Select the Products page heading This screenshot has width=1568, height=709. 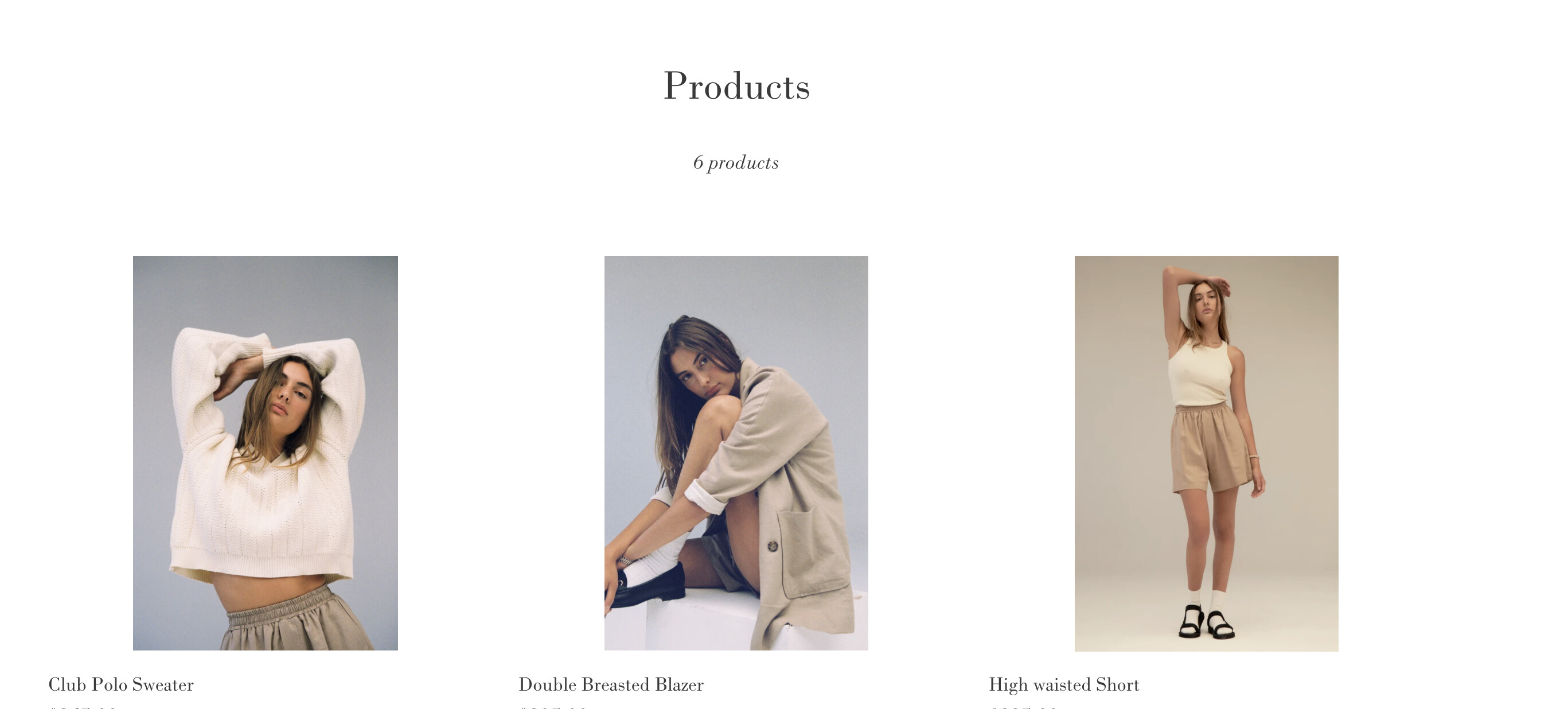coord(736,86)
